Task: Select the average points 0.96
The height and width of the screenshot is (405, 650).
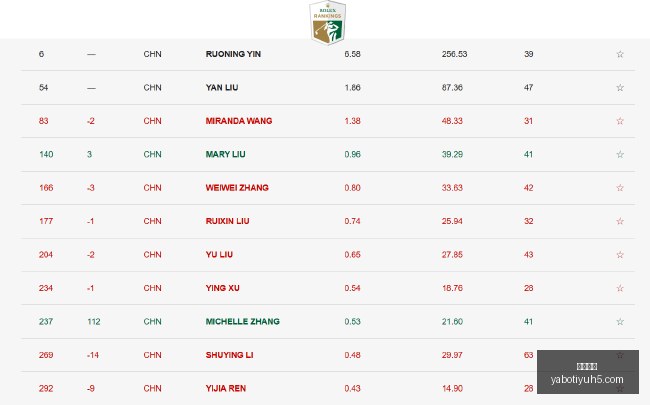Action: (x=352, y=154)
